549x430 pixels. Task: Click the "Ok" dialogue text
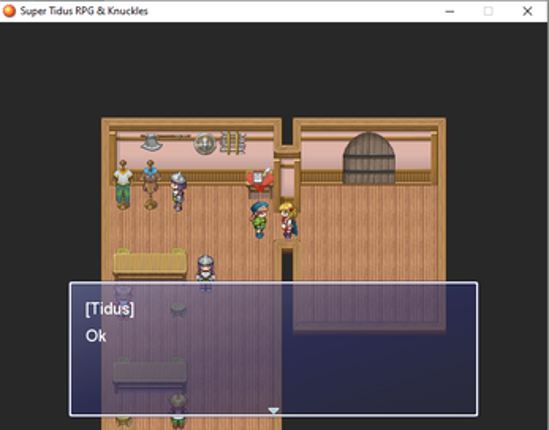tap(96, 336)
